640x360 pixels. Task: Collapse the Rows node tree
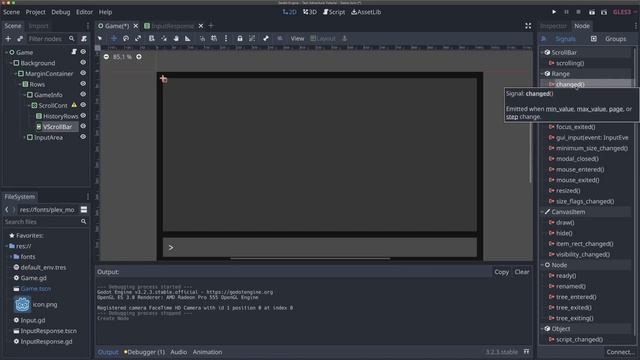20,84
